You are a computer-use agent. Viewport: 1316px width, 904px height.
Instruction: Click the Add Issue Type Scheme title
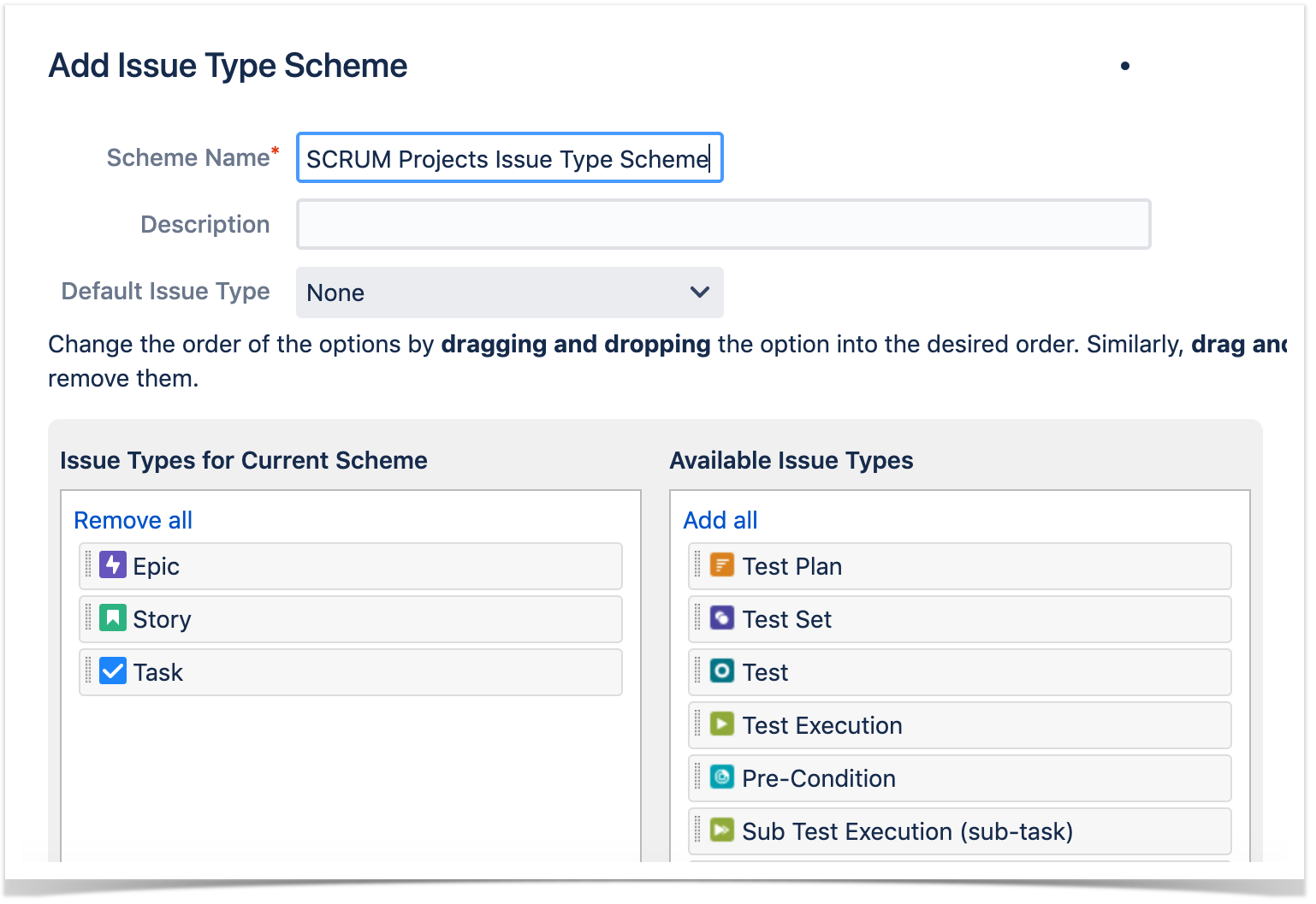tap(228, 66)
